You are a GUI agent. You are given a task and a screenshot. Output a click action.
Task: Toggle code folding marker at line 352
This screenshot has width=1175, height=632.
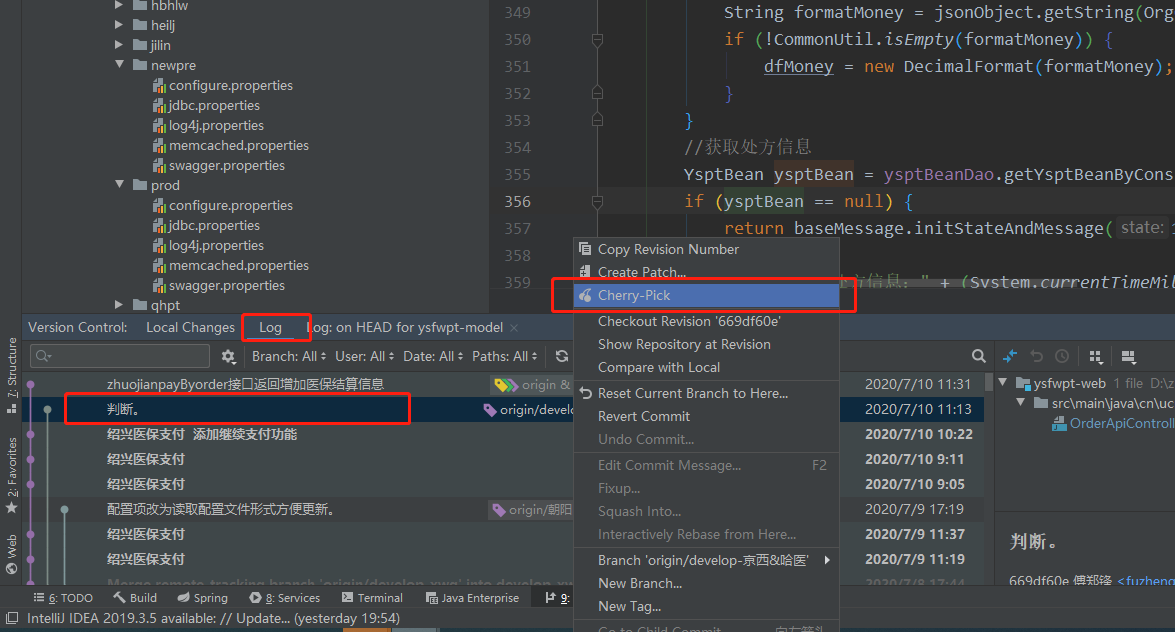click(597, 93)
